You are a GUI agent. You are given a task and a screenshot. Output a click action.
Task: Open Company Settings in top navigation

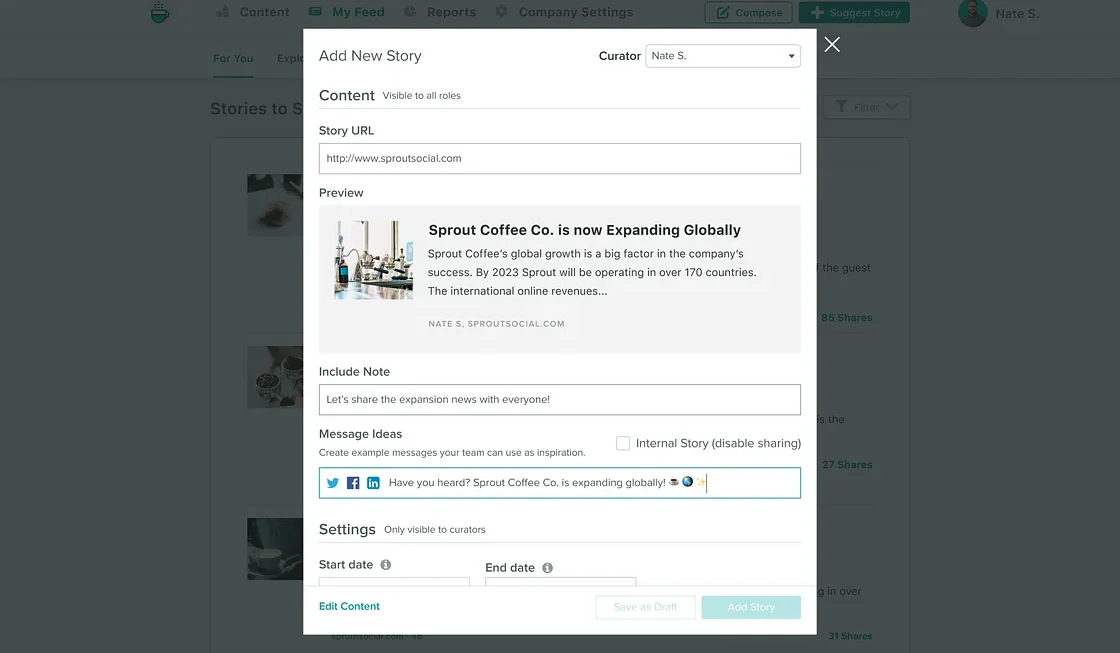click(x=576, y=12)
